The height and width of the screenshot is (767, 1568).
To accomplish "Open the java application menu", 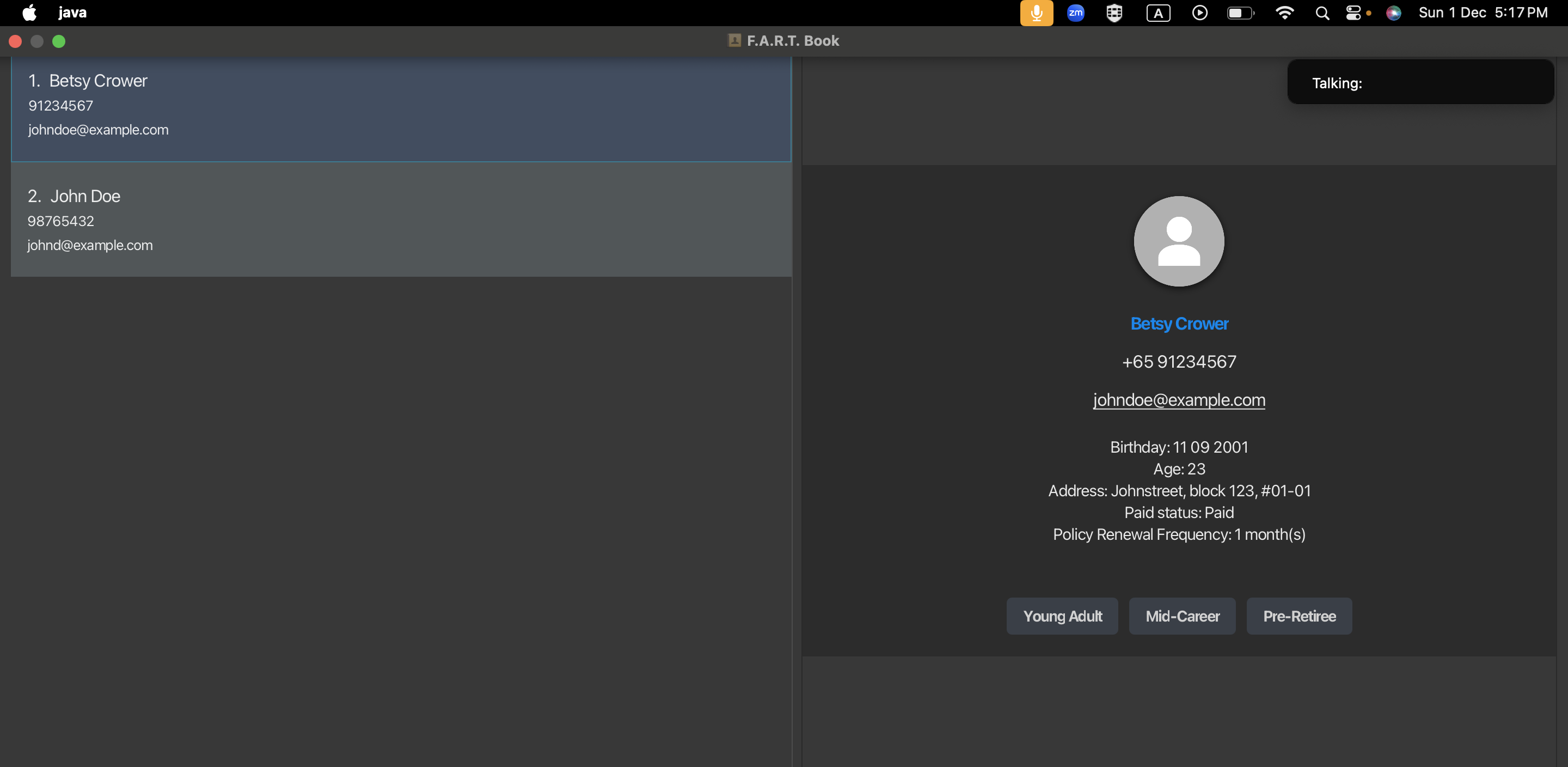I will [x=72, y=13].
